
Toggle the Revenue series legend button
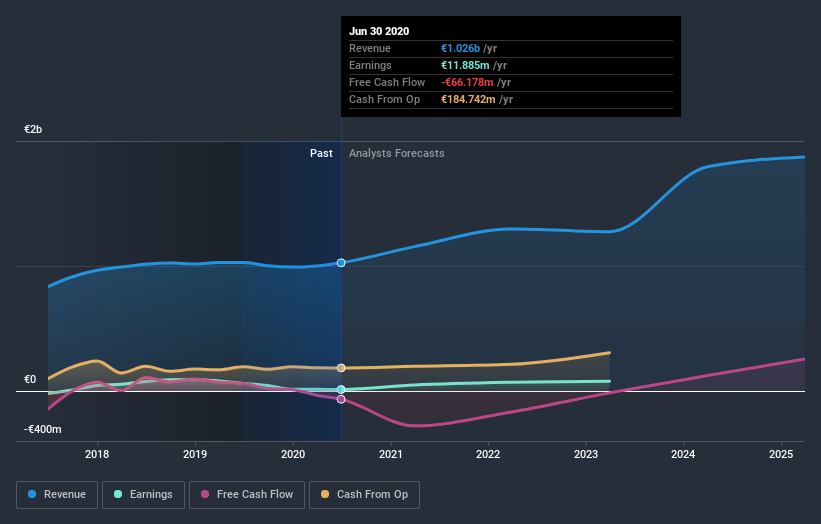click(x=57, y=495)
